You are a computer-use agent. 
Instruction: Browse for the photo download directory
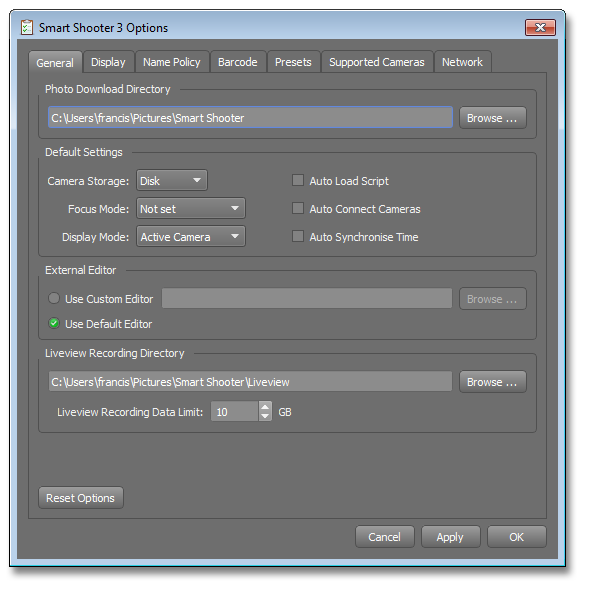(492, 118)
